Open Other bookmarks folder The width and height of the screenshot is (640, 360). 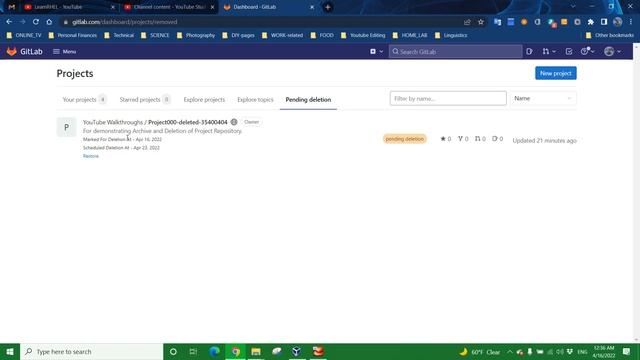(x=610, y=36)
